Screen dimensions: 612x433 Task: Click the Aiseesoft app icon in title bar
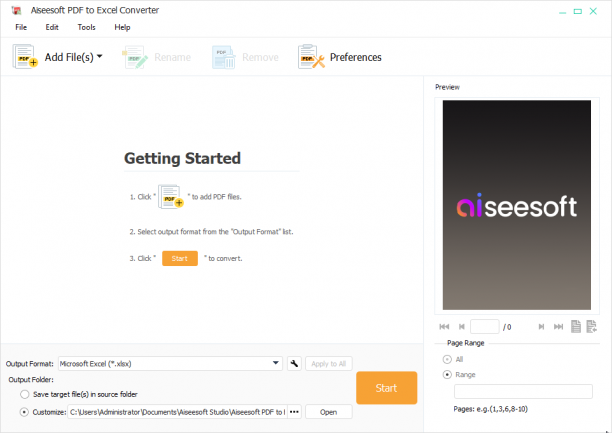coord(16,11)
